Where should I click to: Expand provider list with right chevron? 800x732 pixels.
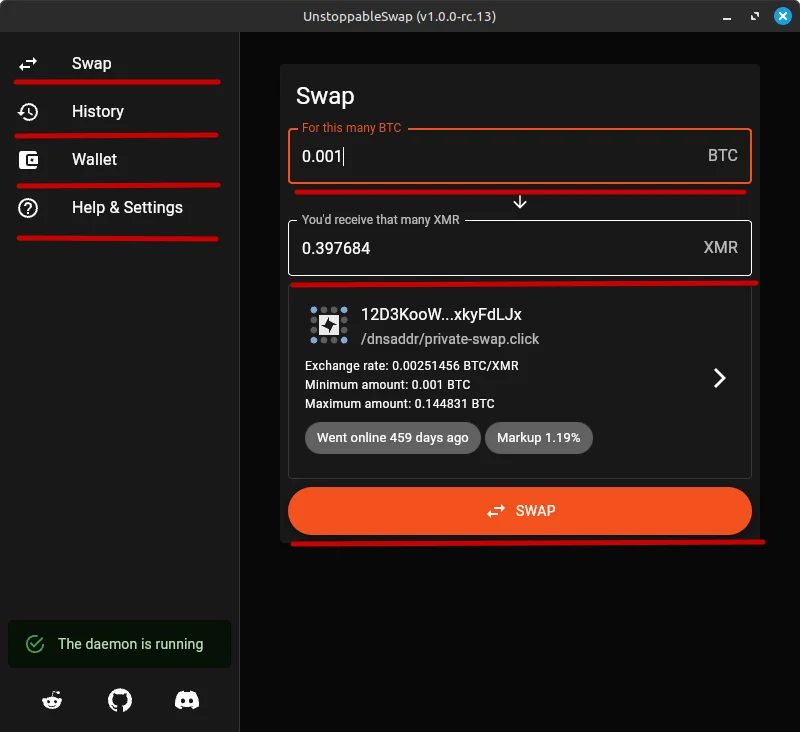(x=719, y=378)
